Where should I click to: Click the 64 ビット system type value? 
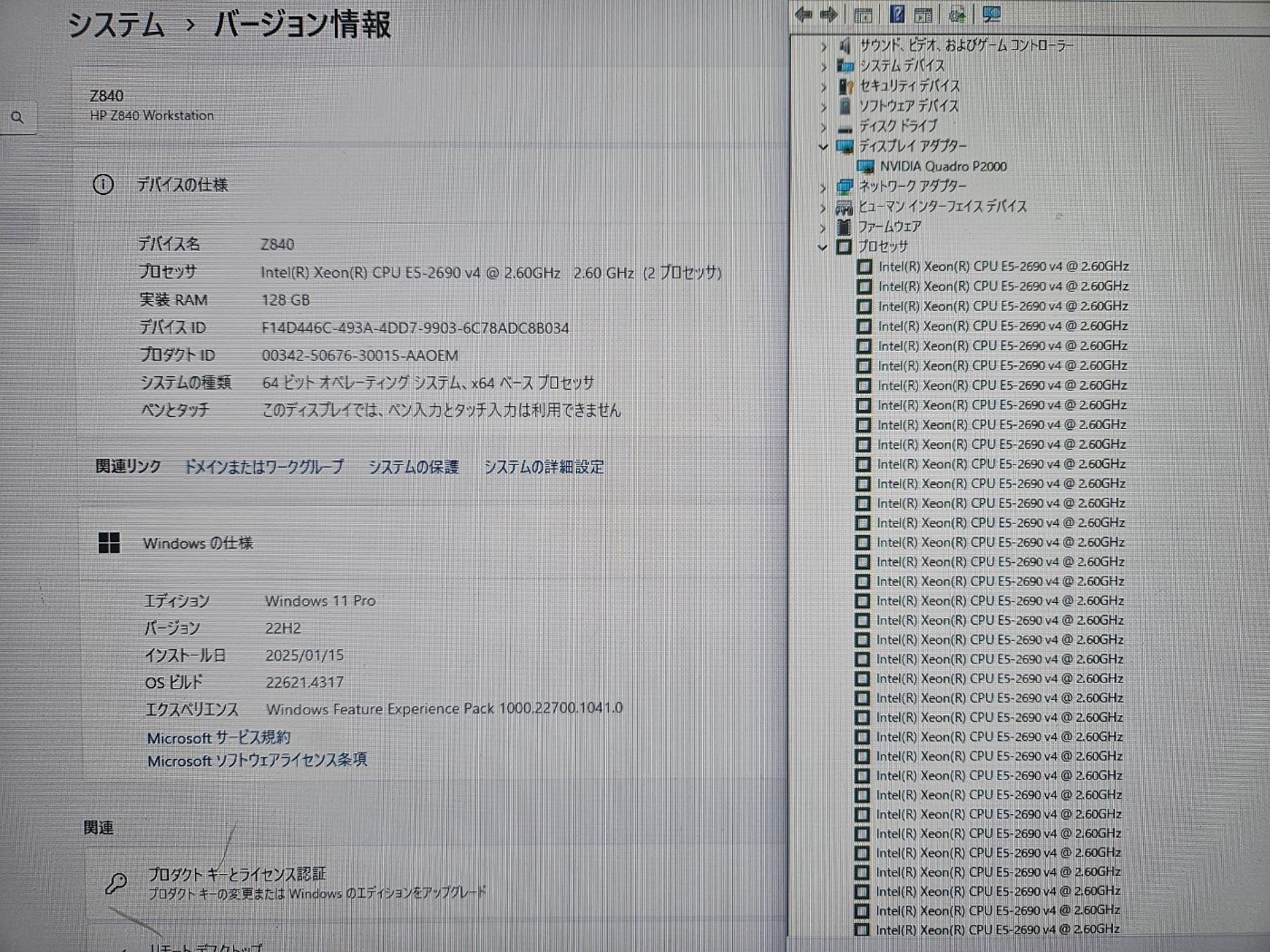tap(428, 384)
